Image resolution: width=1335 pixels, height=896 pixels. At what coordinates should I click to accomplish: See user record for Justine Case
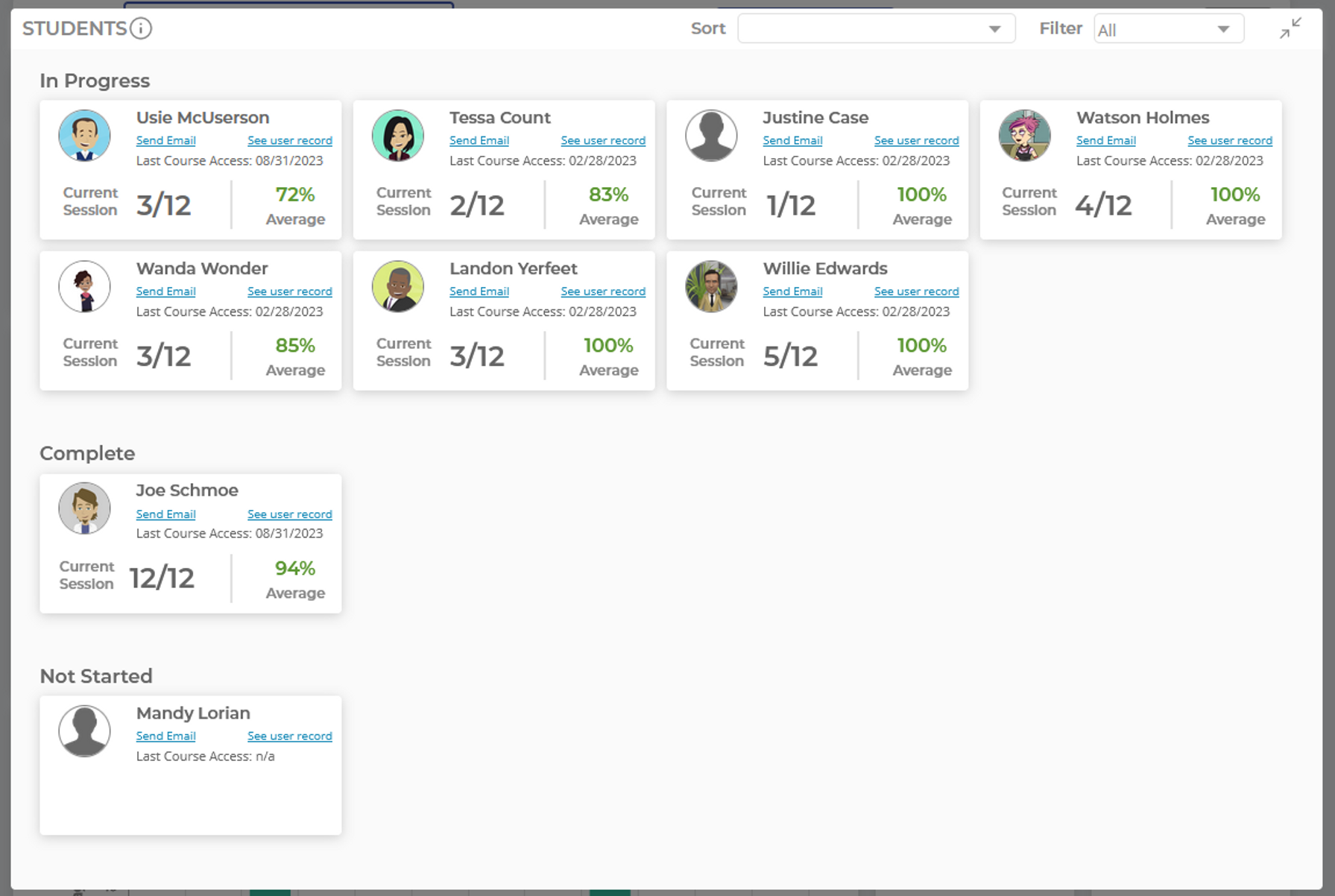click(917, 140)
